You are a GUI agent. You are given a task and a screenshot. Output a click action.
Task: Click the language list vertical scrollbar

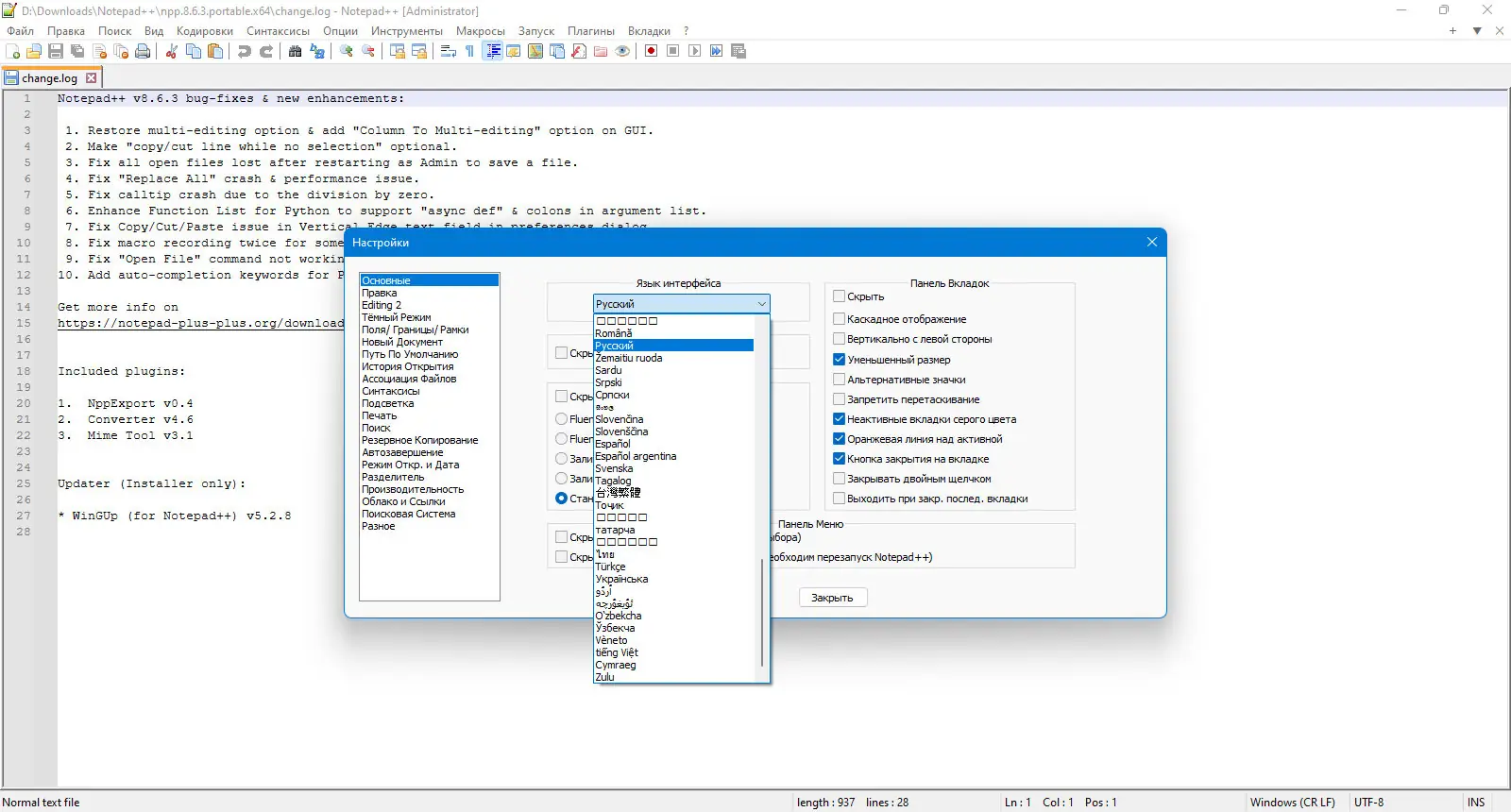pos(762,614)
